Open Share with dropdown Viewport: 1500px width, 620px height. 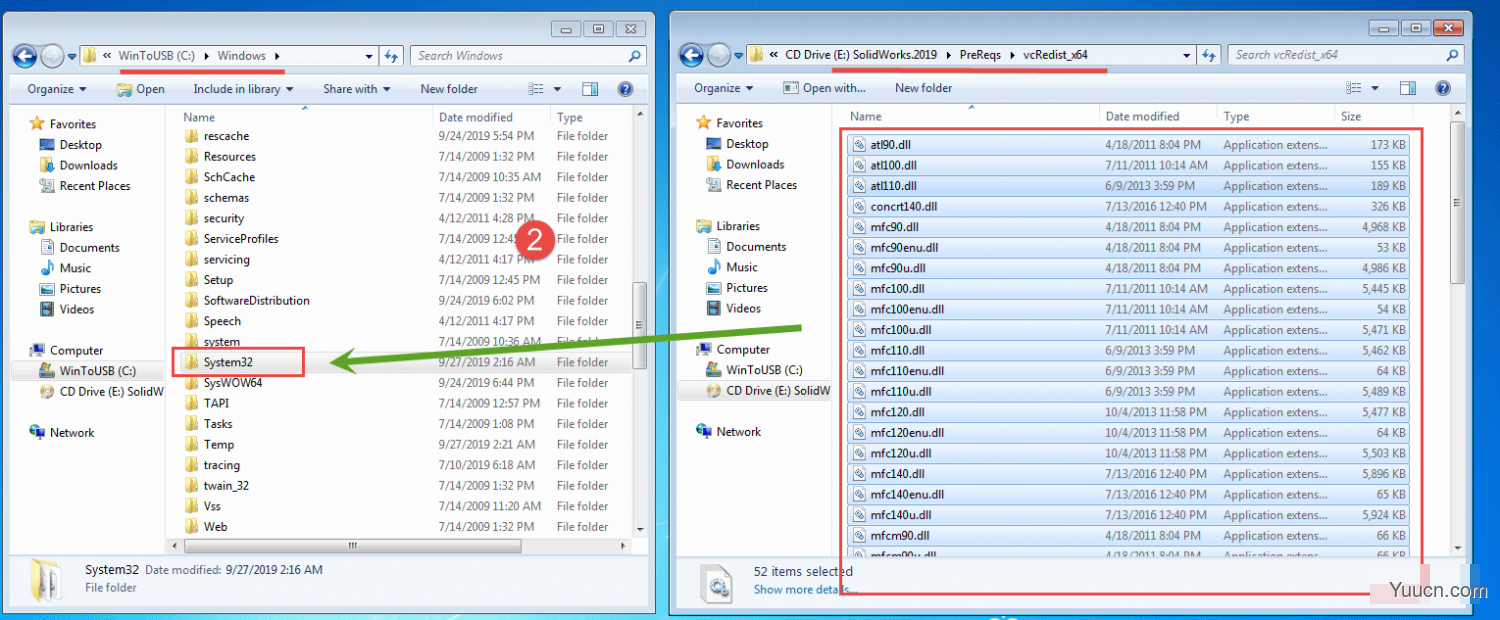click(x=357, y=89)
